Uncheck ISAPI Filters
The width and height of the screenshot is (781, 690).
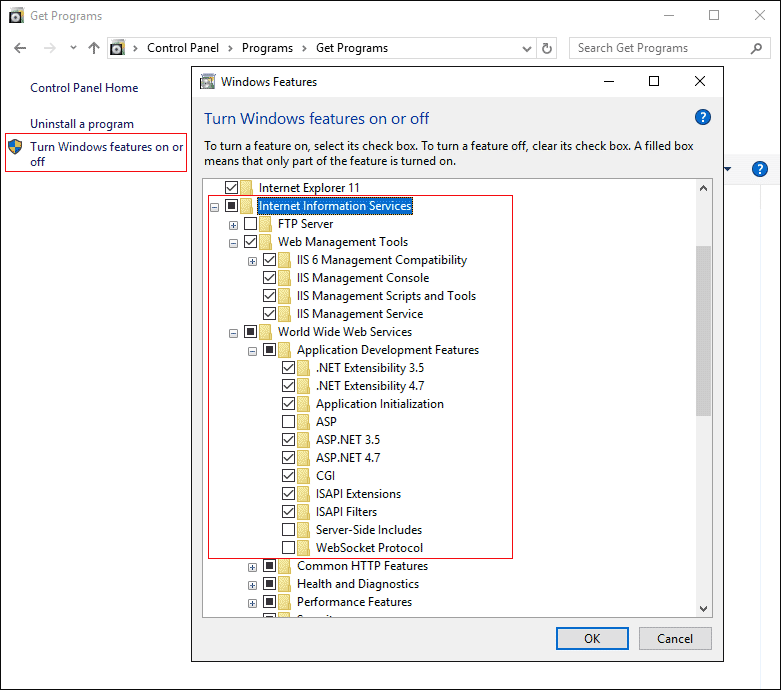click(288, 511)
